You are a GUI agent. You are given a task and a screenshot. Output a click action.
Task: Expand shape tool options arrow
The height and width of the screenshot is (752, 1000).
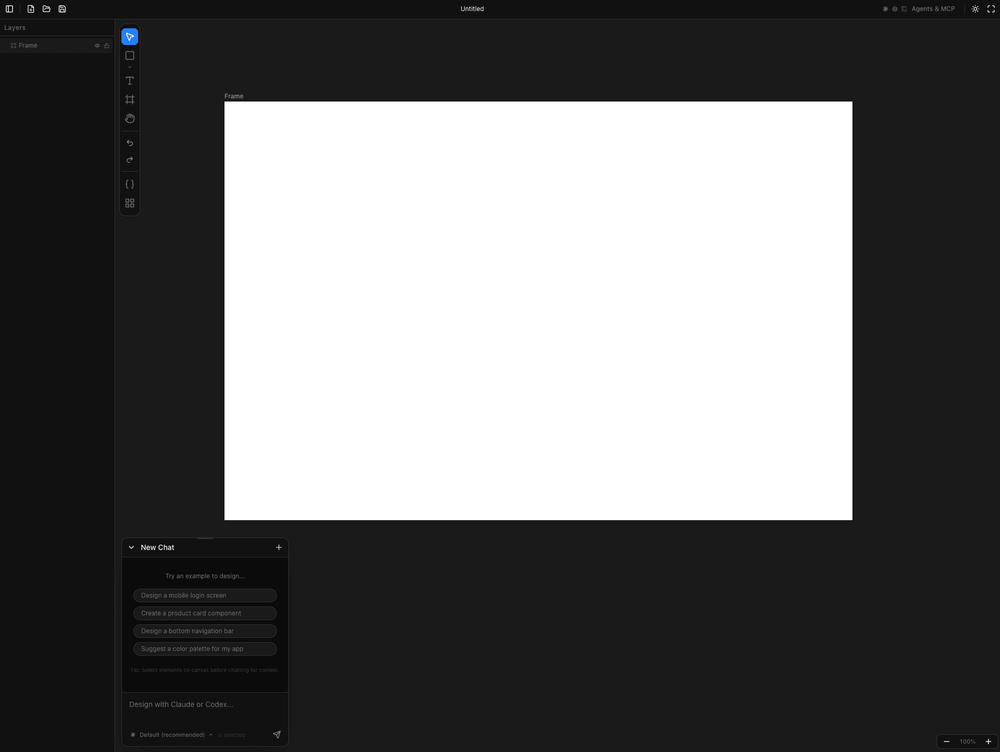129,67
